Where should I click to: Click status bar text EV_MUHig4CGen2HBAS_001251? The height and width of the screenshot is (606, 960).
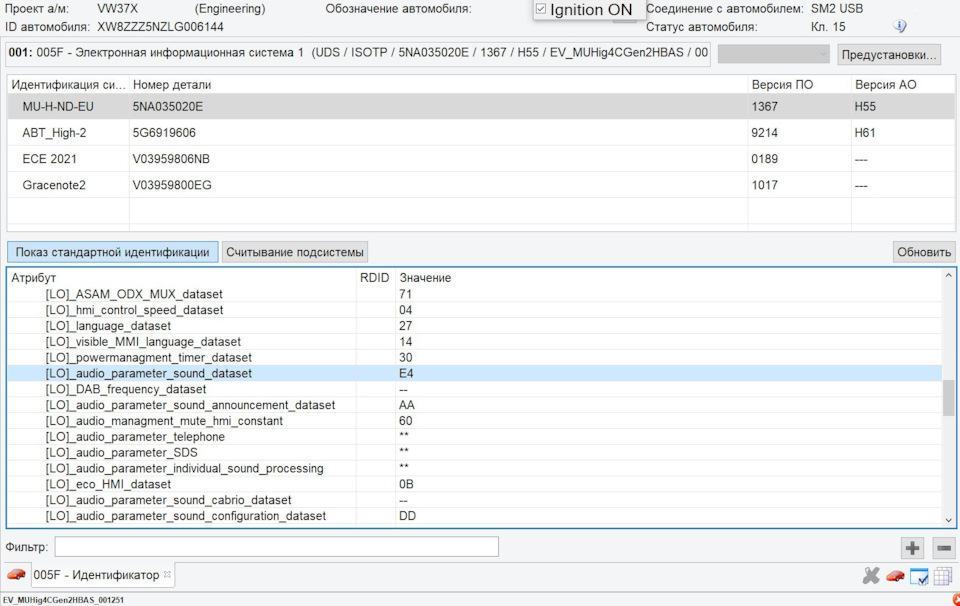(63, 600)
